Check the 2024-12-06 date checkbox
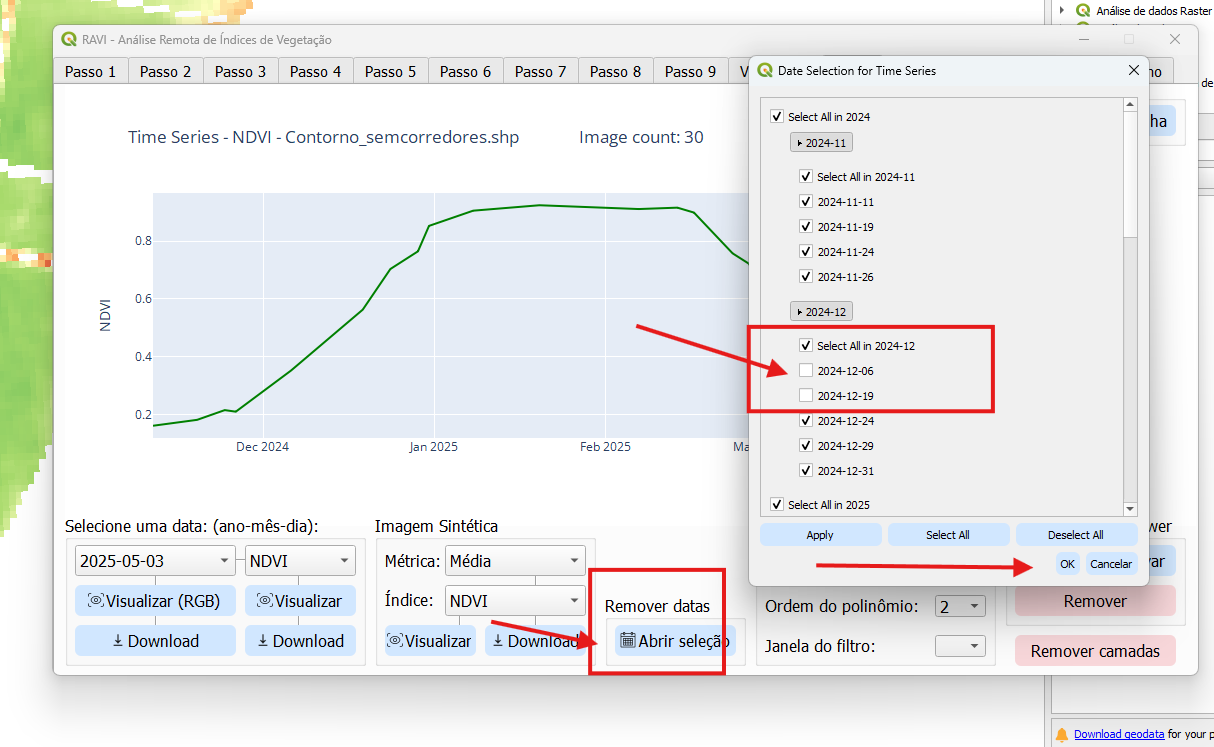 point(806,371)
